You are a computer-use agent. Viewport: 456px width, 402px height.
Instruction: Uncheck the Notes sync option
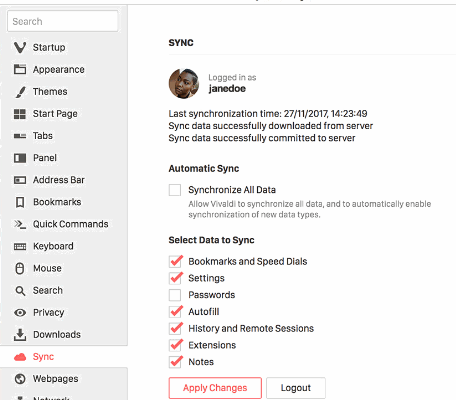click(x=175, y=362)
